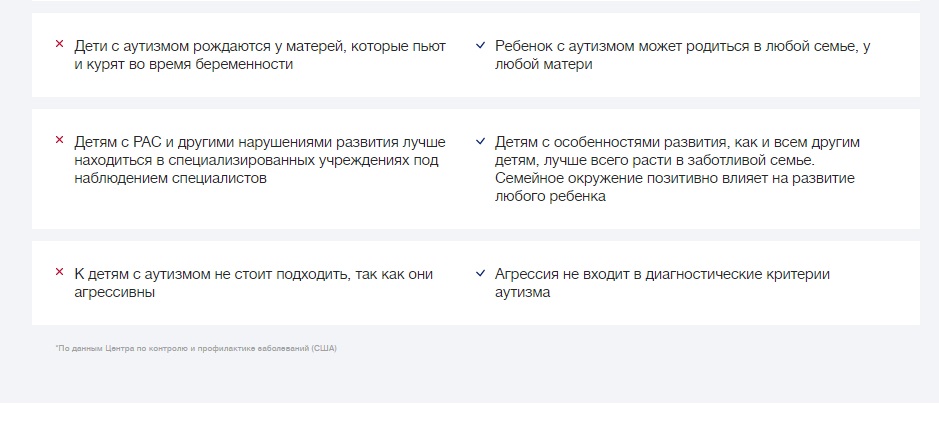Click the red X beside the aggression myth
The width and height of the screenshot is (939, 445).
[59, 273]
